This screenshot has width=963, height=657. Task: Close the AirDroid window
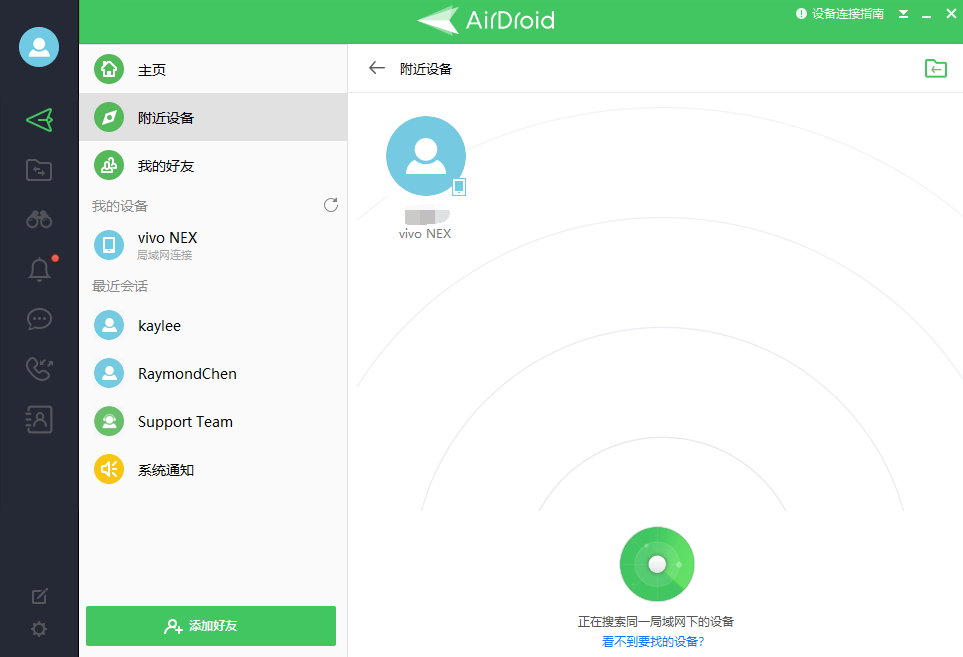coord(951,14)
